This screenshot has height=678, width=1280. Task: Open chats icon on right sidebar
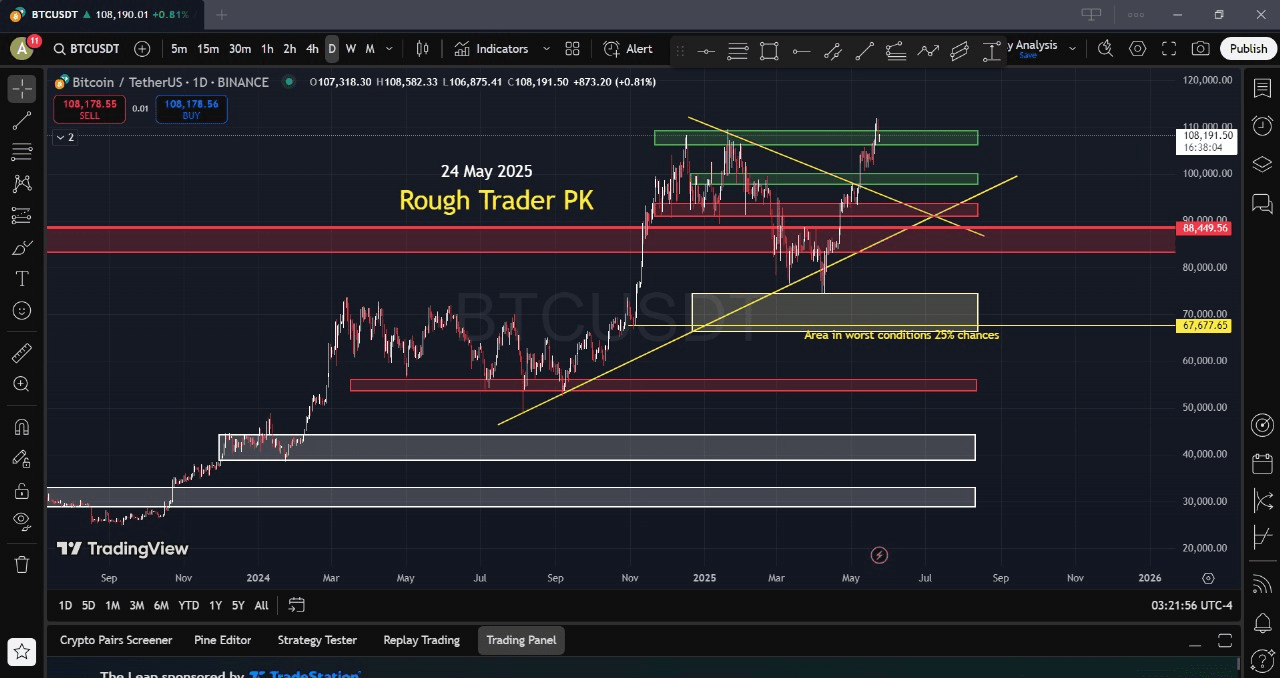click(x=1262, y=204)
